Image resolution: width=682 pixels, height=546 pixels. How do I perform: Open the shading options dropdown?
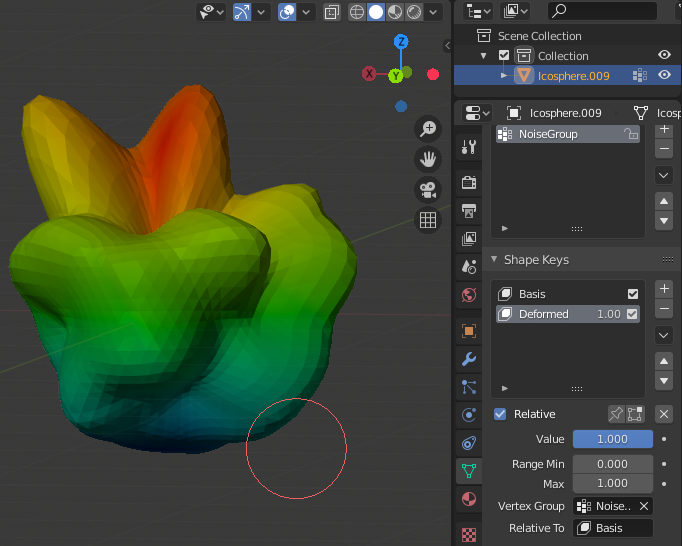(x=433, y=12)
